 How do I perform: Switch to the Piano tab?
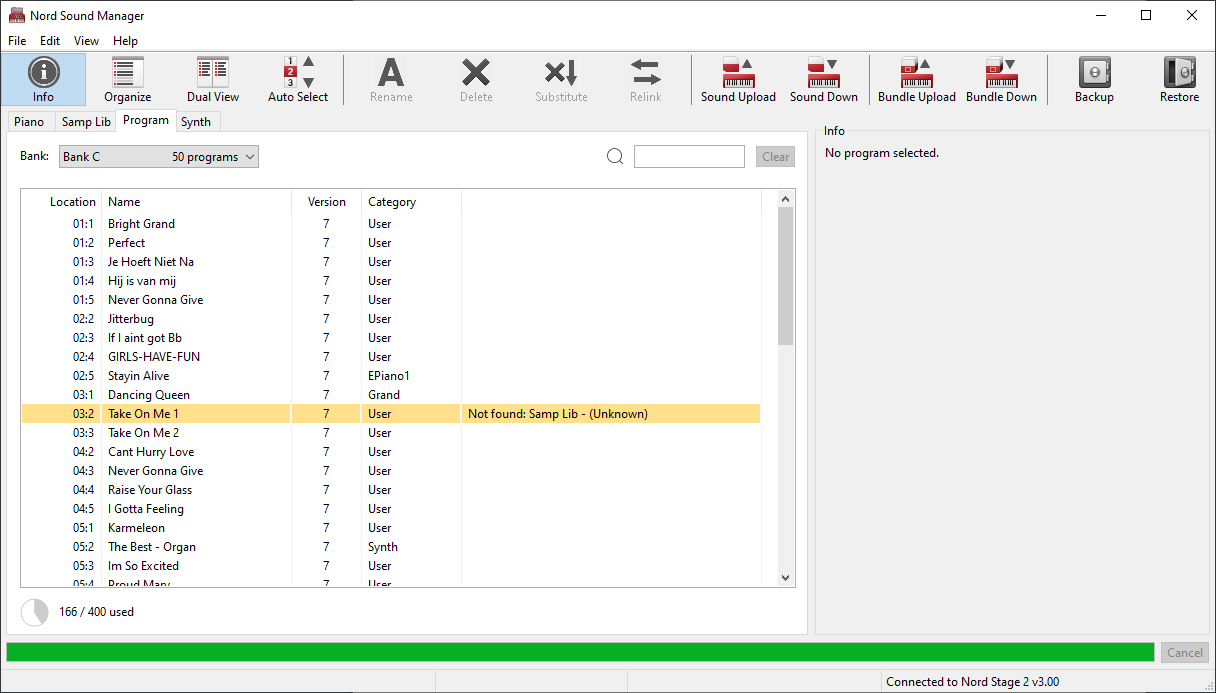pos(29,122)
